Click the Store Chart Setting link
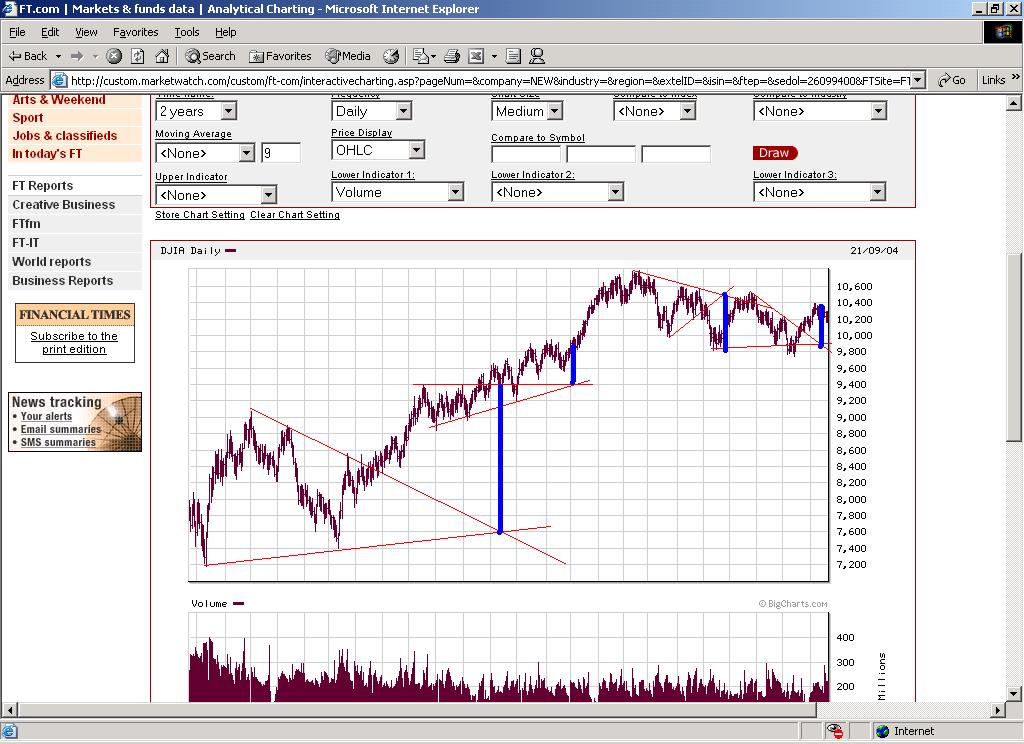1024x744 pixels. coord(200,214)
